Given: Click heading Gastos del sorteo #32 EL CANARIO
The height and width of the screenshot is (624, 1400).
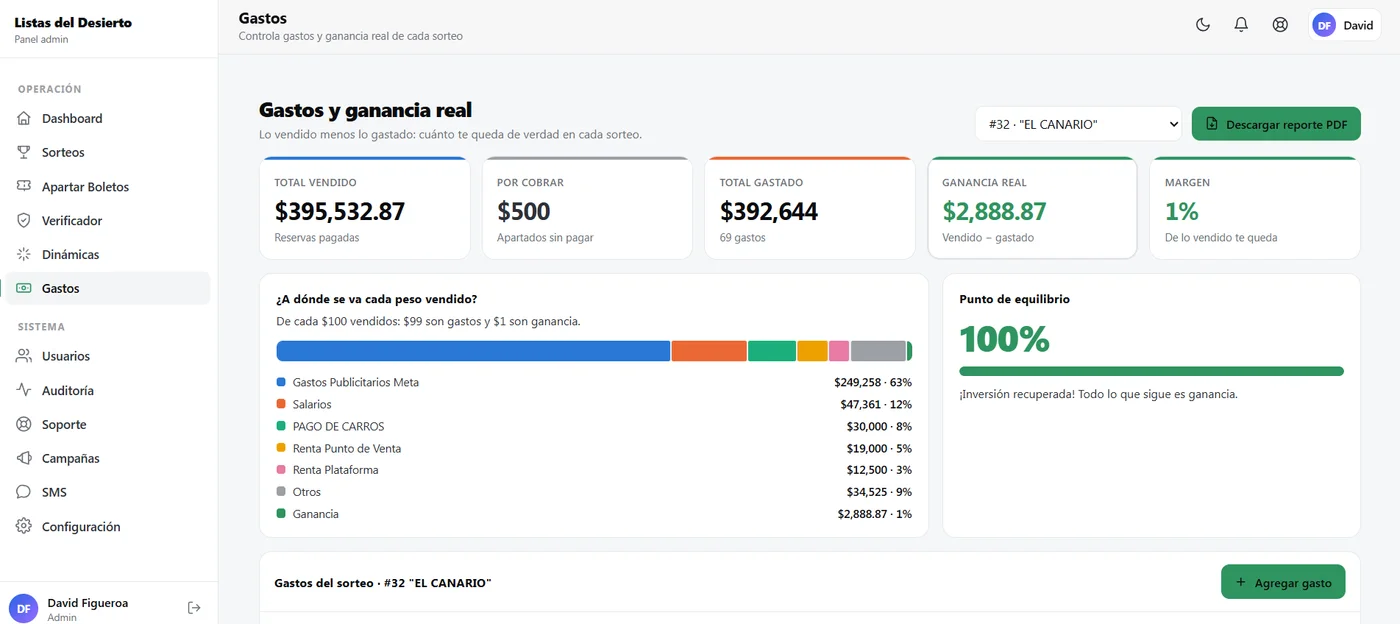Looking at the screenshot, I should point(383,583).
